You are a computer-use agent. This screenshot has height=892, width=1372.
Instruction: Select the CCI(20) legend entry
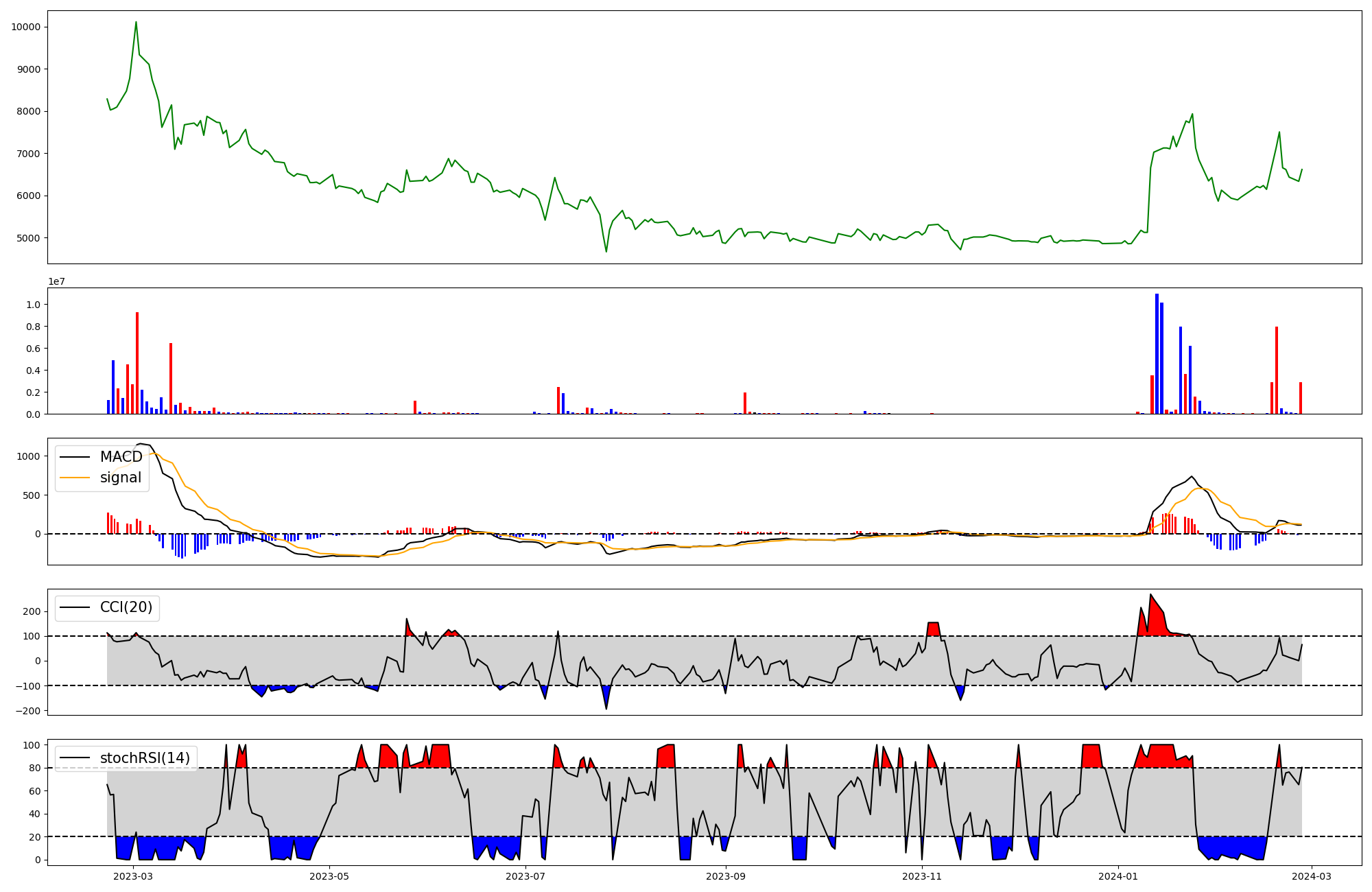point(126,607)
